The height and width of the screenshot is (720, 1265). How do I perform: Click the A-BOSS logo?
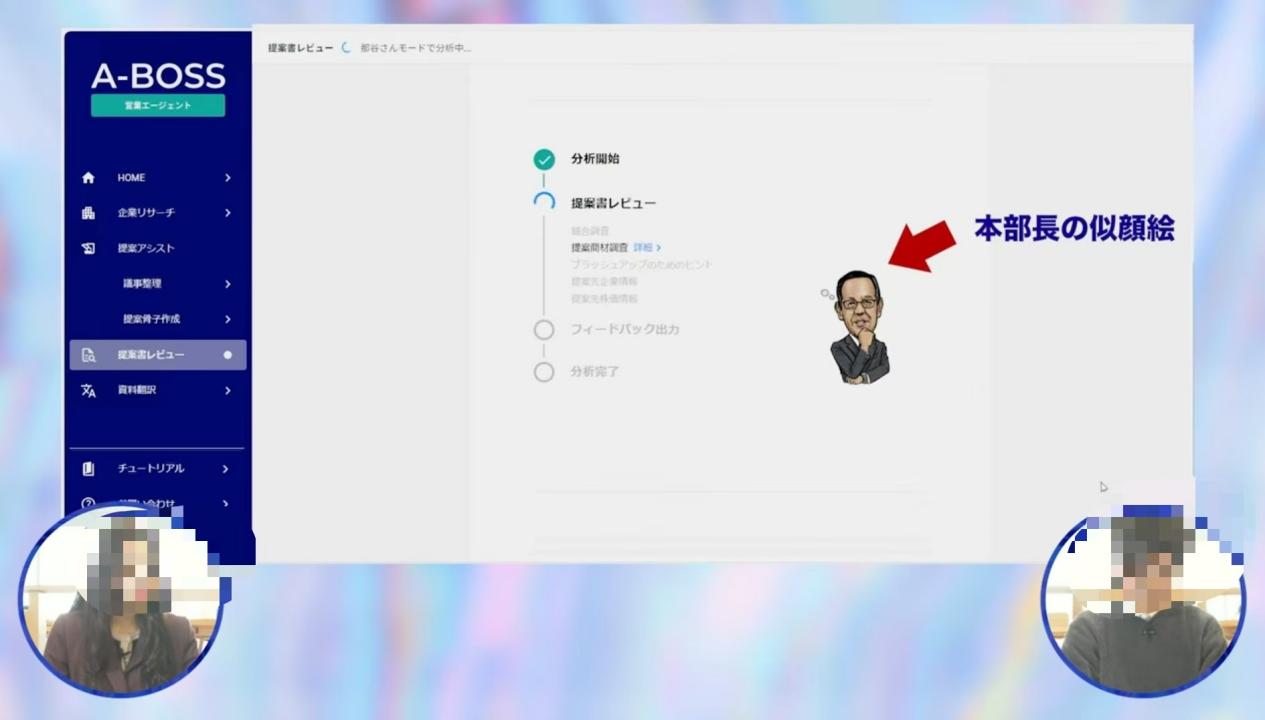pyautogui.click(x=158, y=76)
